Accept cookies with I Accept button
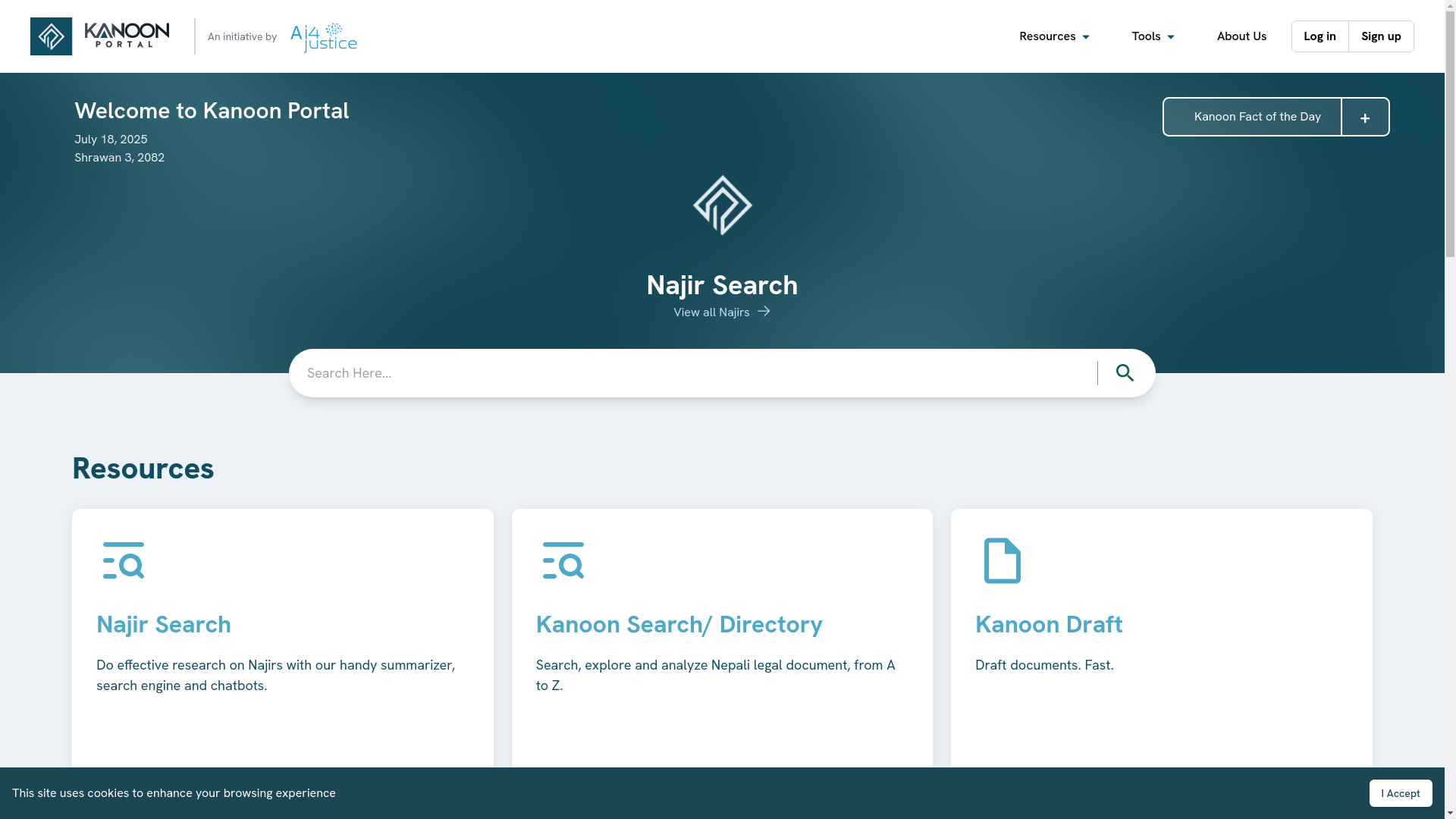Viewport: 1456px width, 819px height. click(x=1401, y=793)
